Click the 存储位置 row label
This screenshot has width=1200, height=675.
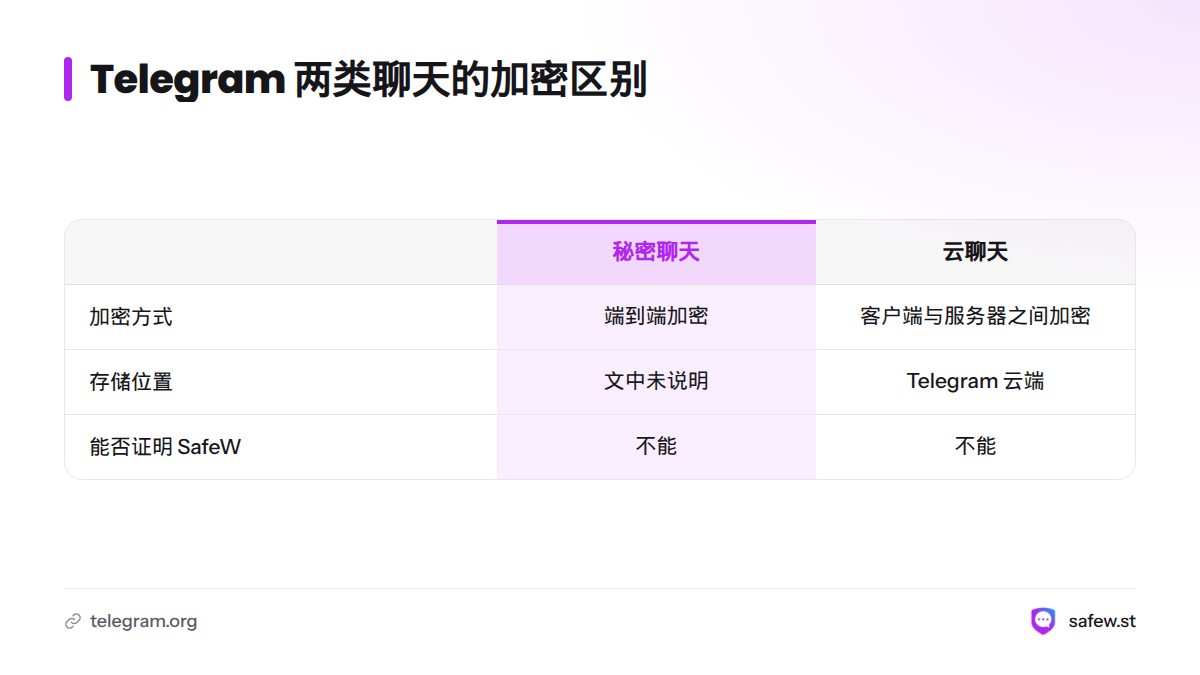coord(131,382)
